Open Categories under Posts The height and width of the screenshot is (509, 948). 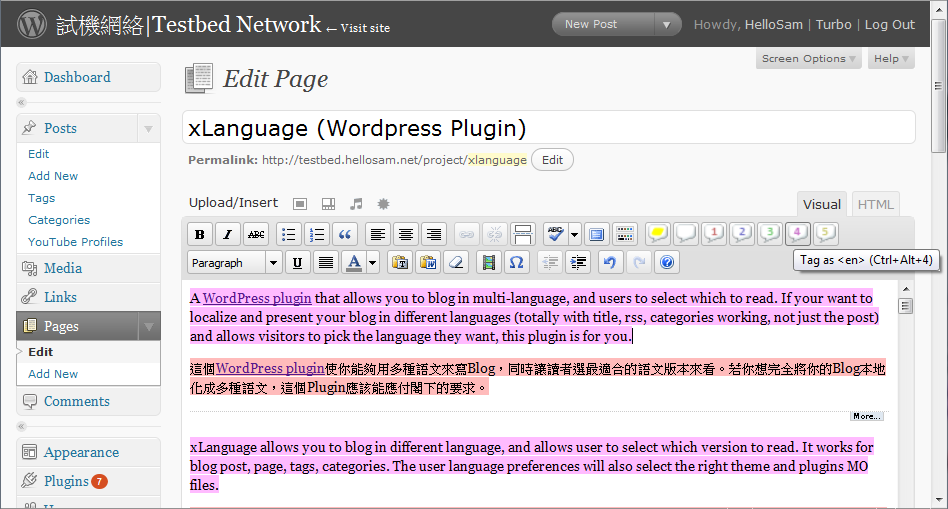[59, 220]
